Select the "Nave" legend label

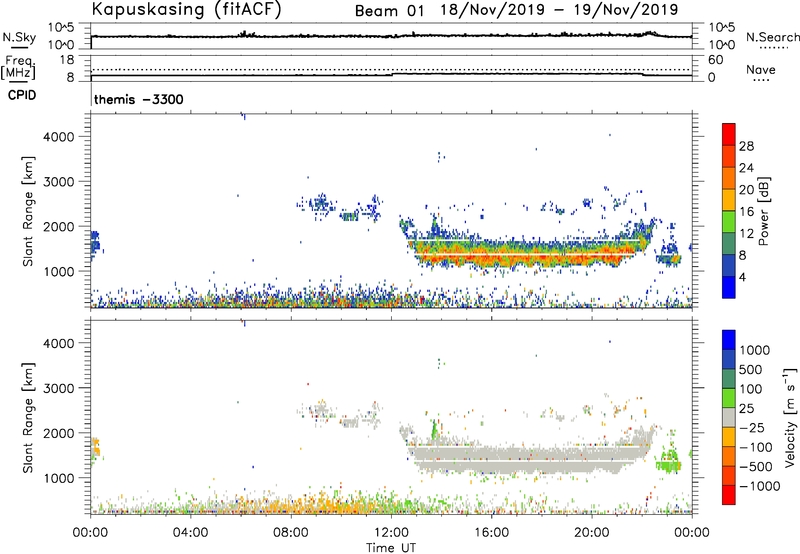(x=761, y=69)
